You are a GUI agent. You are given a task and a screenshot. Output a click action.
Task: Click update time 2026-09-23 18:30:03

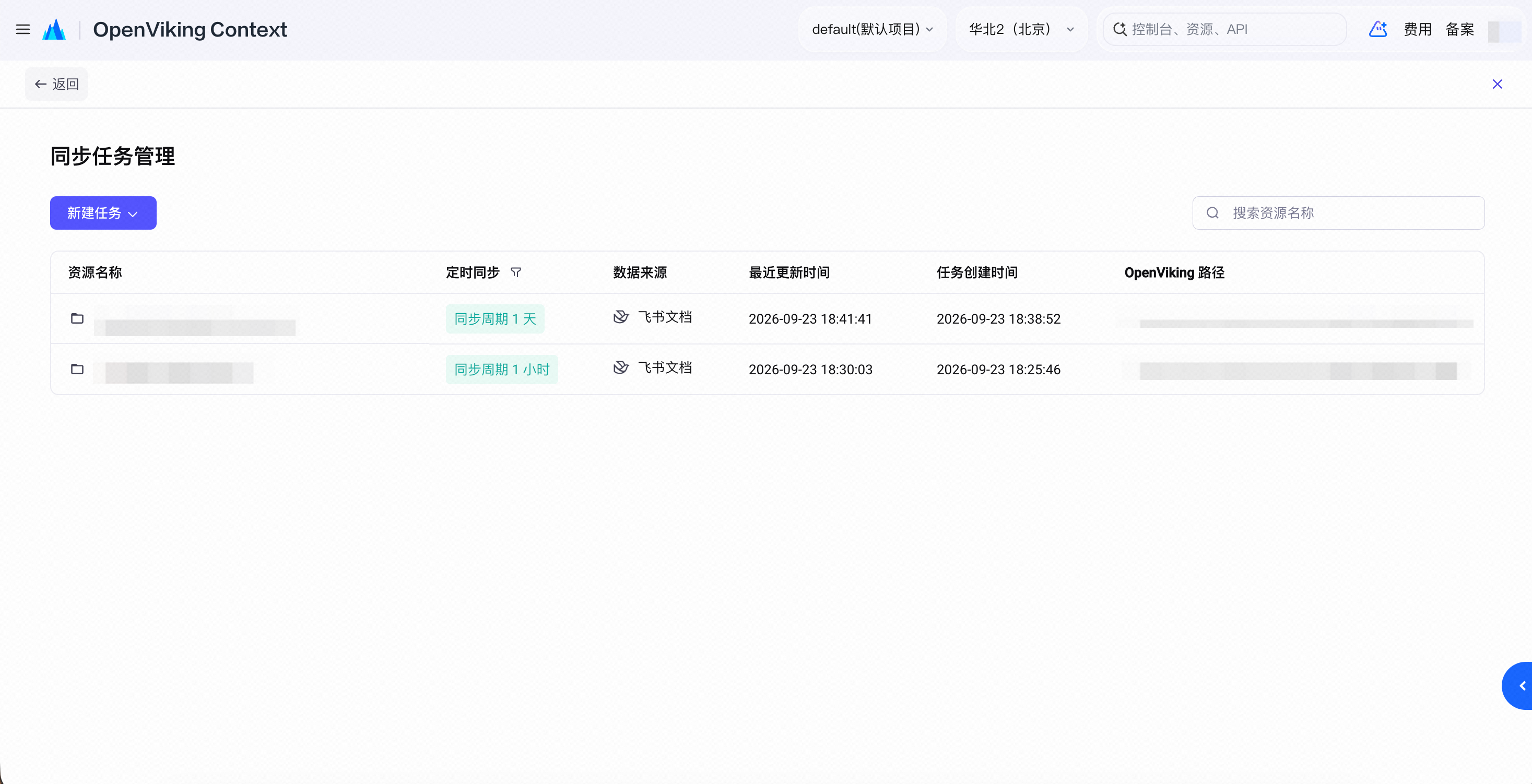point(810,370)
